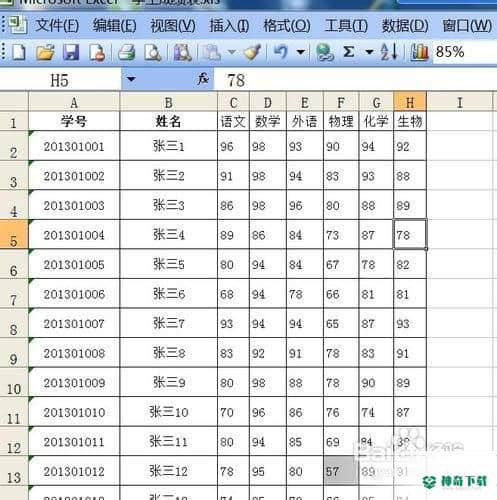Screen dimensions: 497x500
Task: Open the Chart Wizard icon
Action: pyautogui.click(x=419, y=52)
